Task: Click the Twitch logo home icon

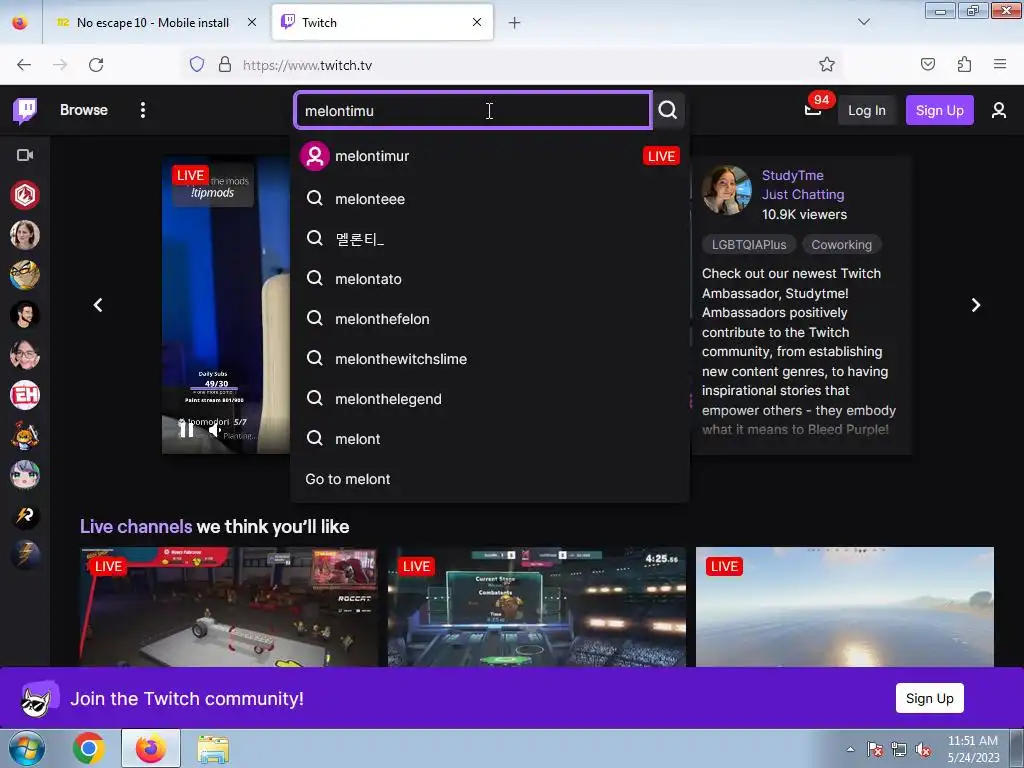Action: tap(25, 110)
